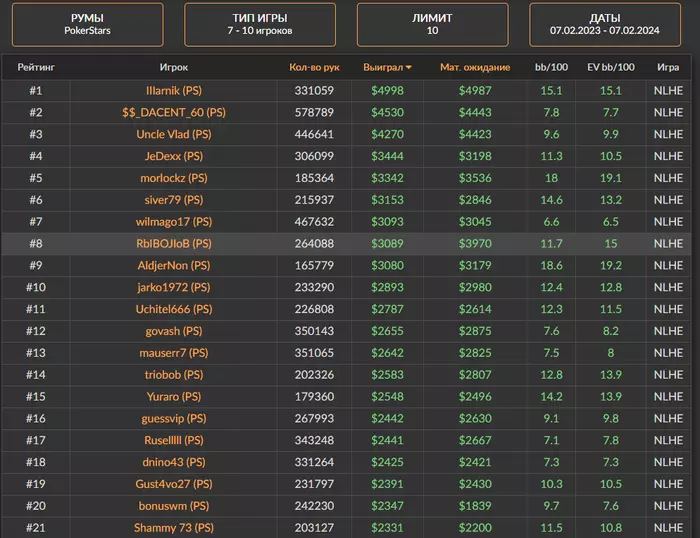Select winnings value $4530

387,113
